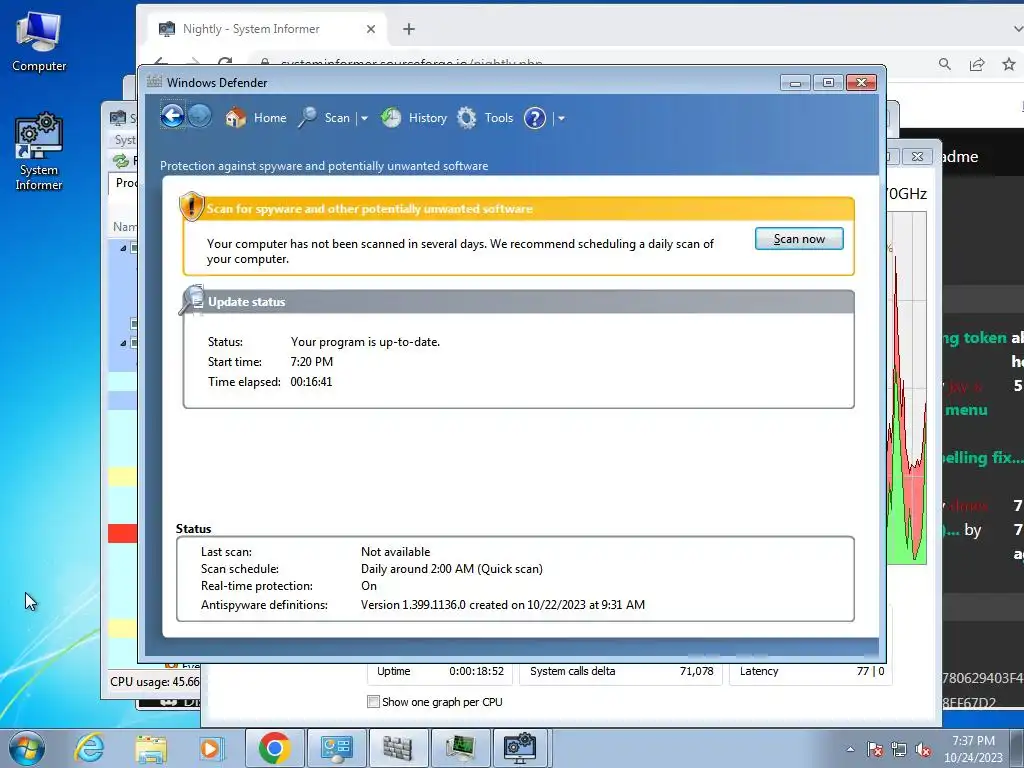Image resolution: width=1024 pixels, height=768 pixels.
Task: Collapse the first process tree node in System Informer
Action: click(x=123, y=248)
